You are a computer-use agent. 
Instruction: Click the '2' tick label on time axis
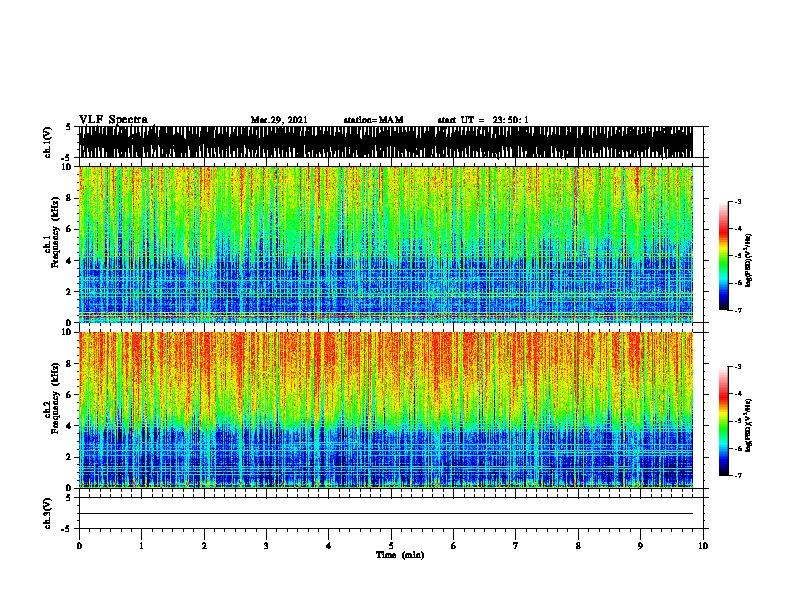tap(204, 546)
